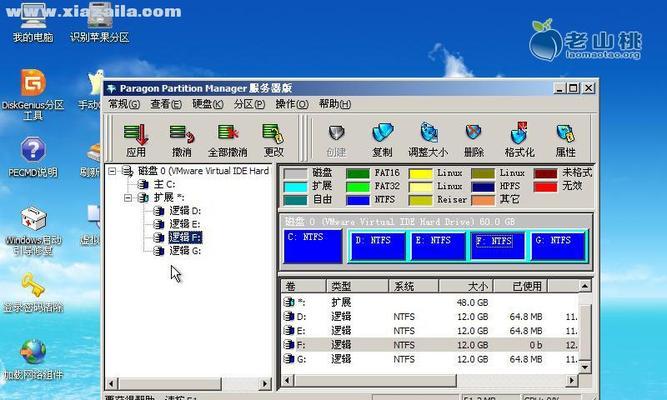Click the 扩展 cyan legend swatch
The height and width of the screenshot is (400, 667).
click(295, 187)
